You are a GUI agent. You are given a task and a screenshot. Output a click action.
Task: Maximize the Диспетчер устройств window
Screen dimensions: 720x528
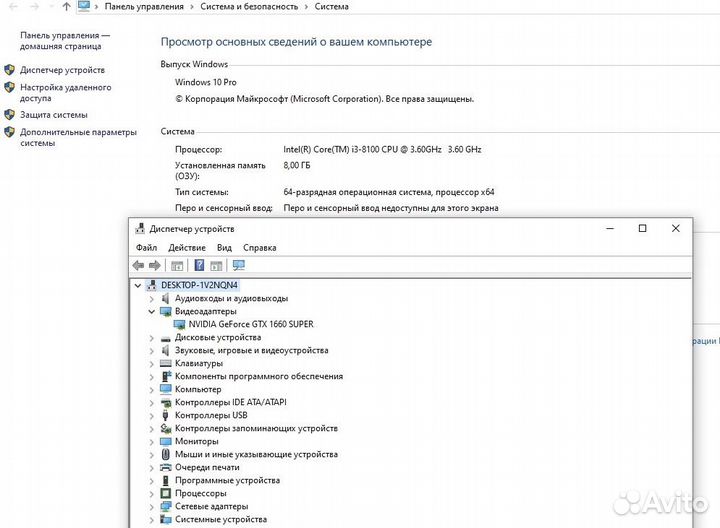642,228
